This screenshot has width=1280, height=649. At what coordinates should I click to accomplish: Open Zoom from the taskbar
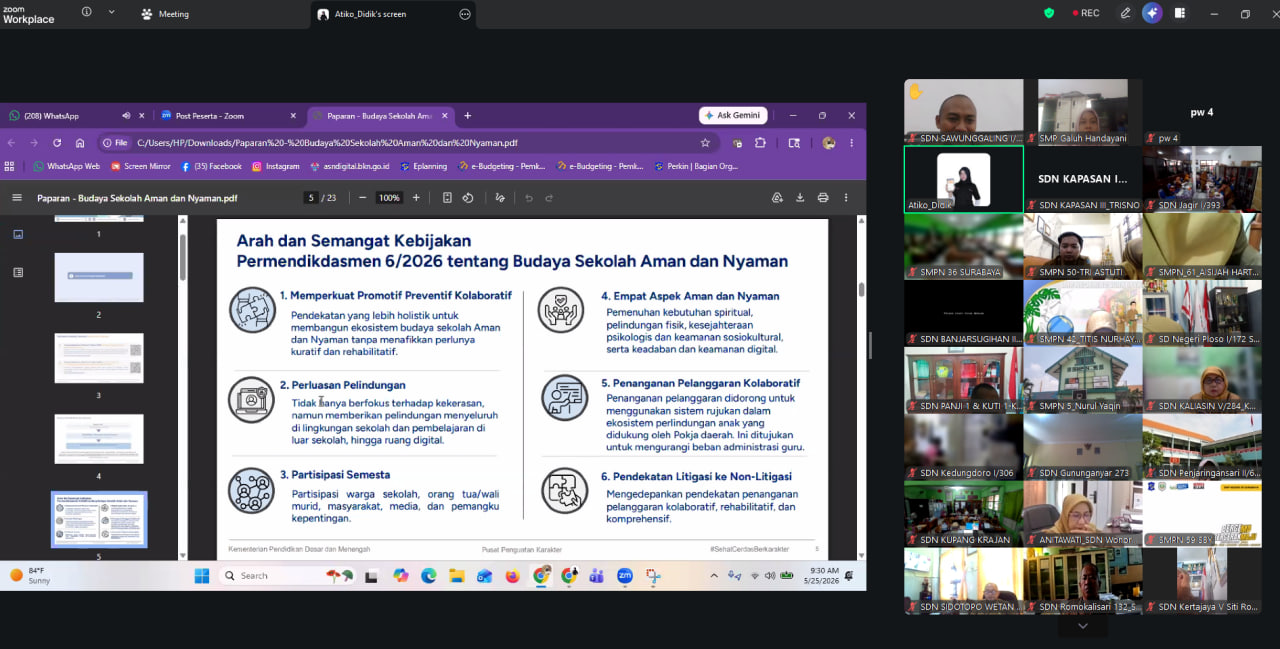pyautogui.click(x=625, y=575)
